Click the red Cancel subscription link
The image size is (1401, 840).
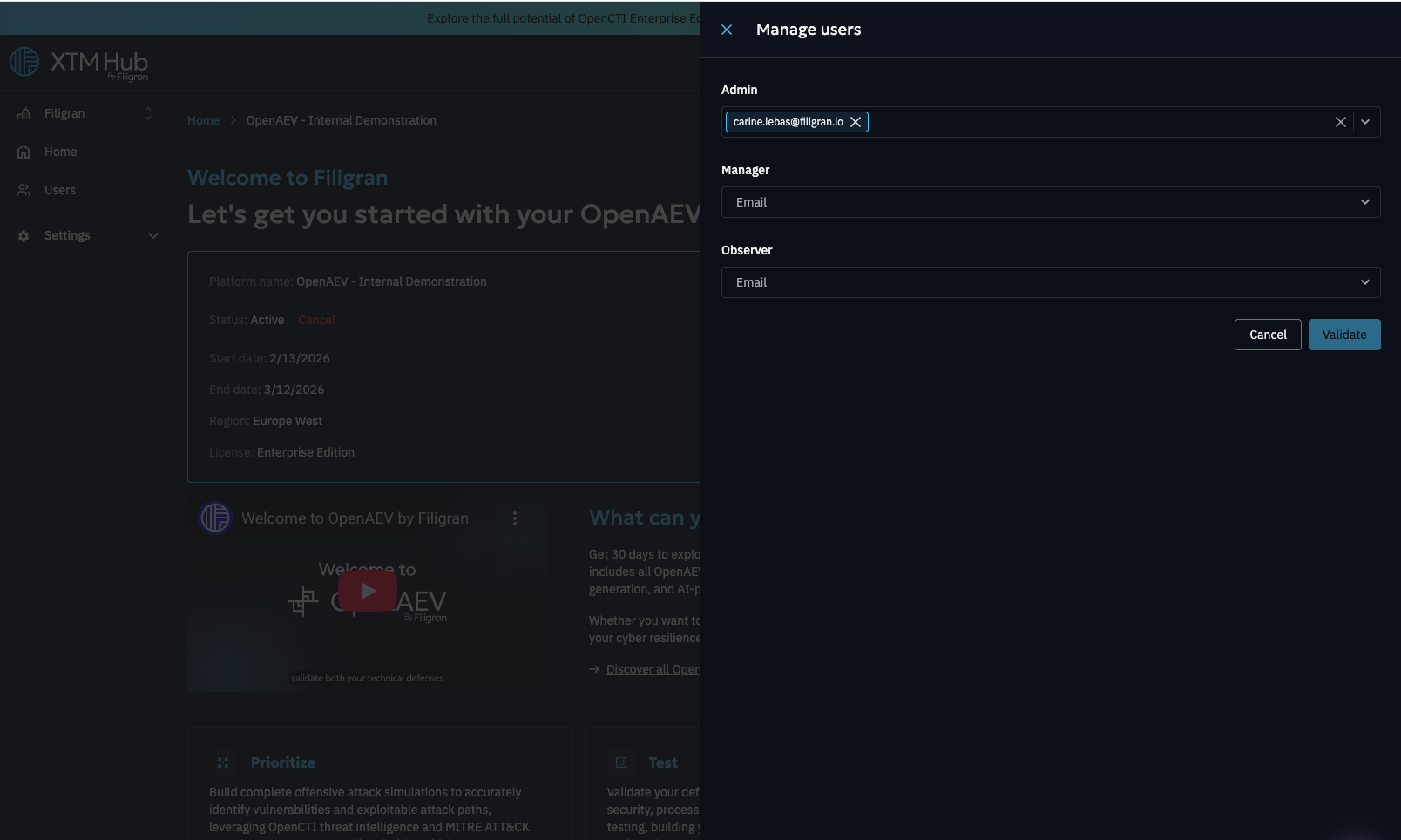[316, 320]
